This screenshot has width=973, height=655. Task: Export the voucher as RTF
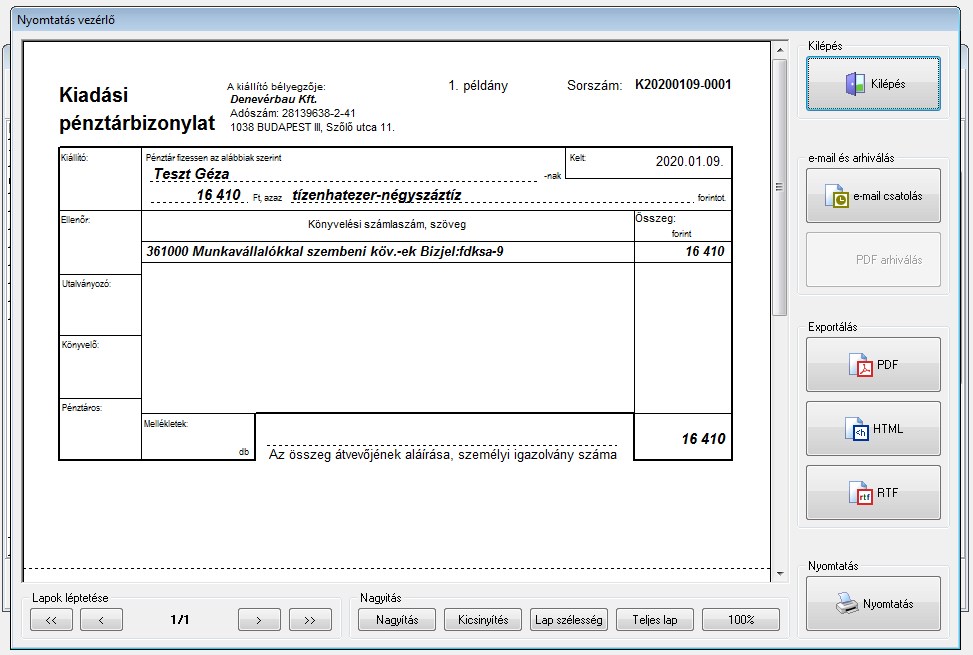pyautogui.click(x=873, y=492)
